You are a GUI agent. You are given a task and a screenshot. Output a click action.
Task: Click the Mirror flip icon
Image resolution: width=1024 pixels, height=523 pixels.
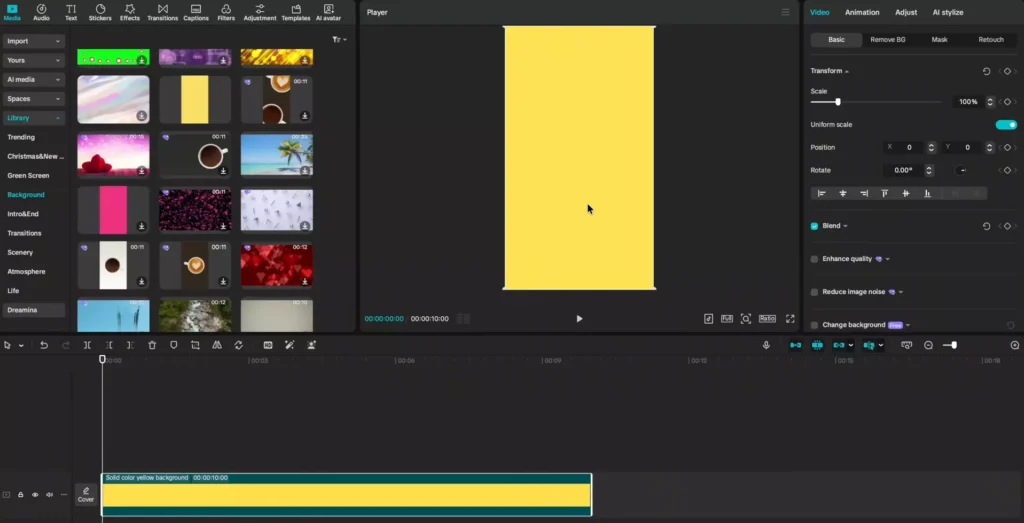[x=217, y=345]
